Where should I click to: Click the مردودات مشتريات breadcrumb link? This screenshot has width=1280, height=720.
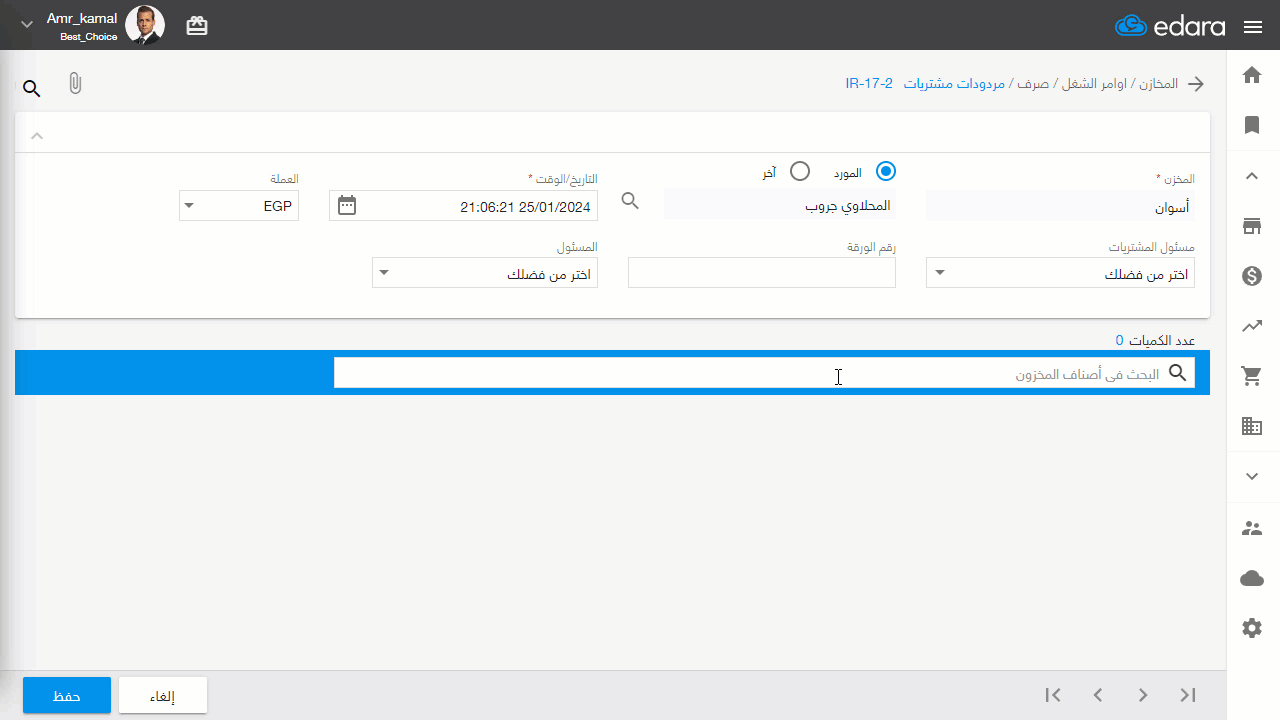coord(954,84)
